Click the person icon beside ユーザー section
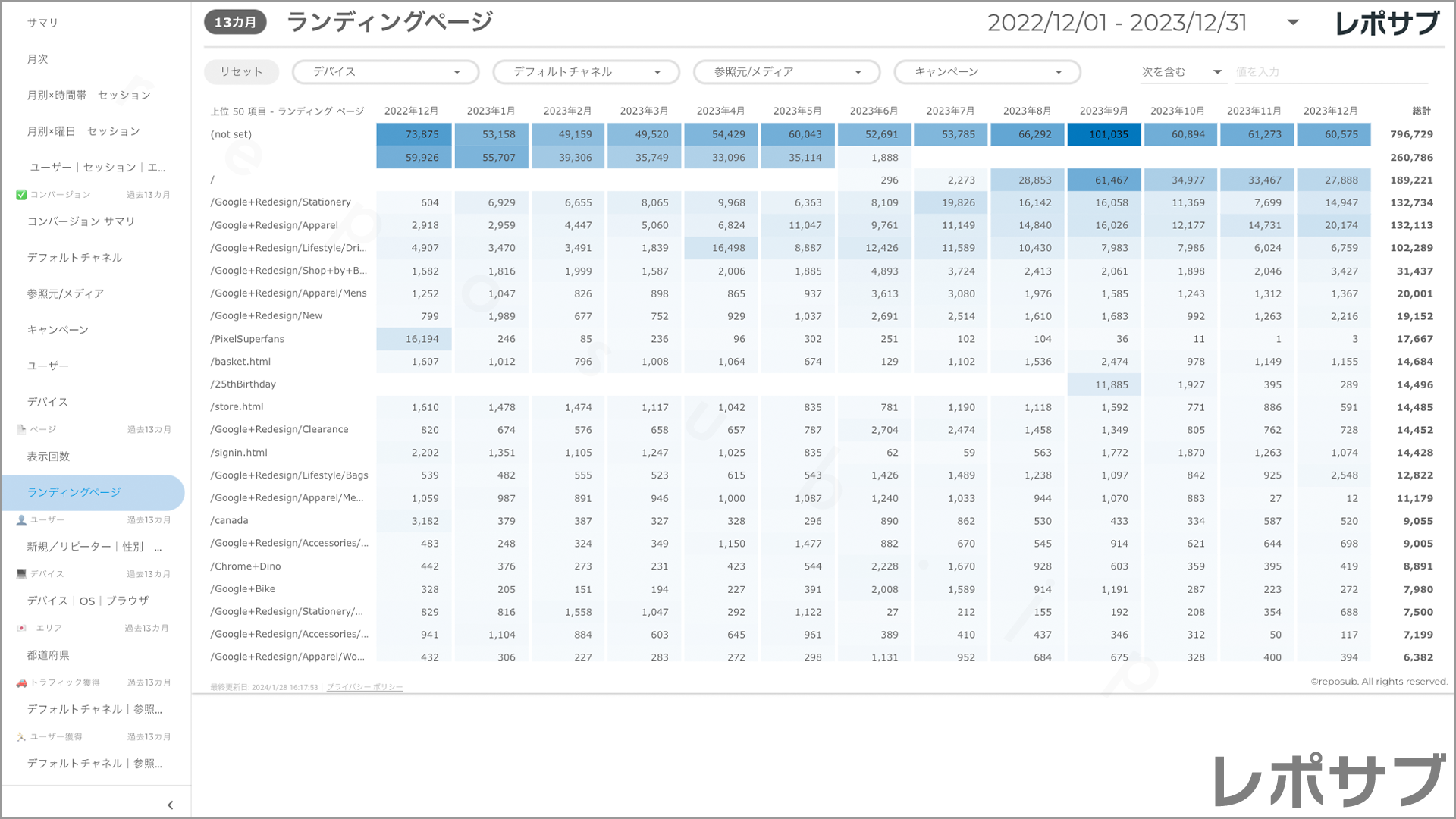1456x819 pixels. [21, 520]
